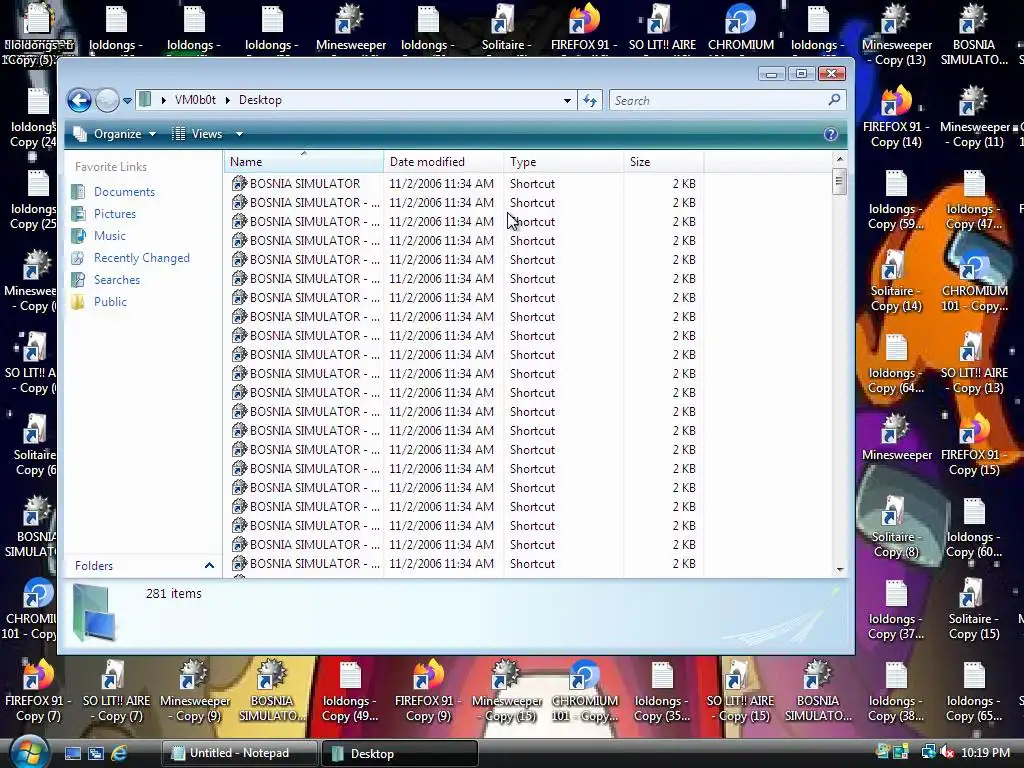The height and width of the screenshot is (768, 1024).
Task: Open Documents in Favorite Links
Action: [124, 191]
